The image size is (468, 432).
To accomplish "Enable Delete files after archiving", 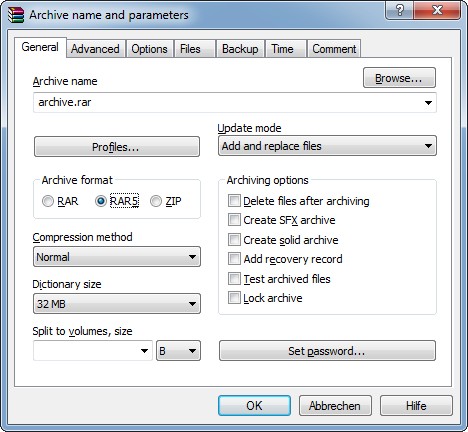I will click(234, 201).
